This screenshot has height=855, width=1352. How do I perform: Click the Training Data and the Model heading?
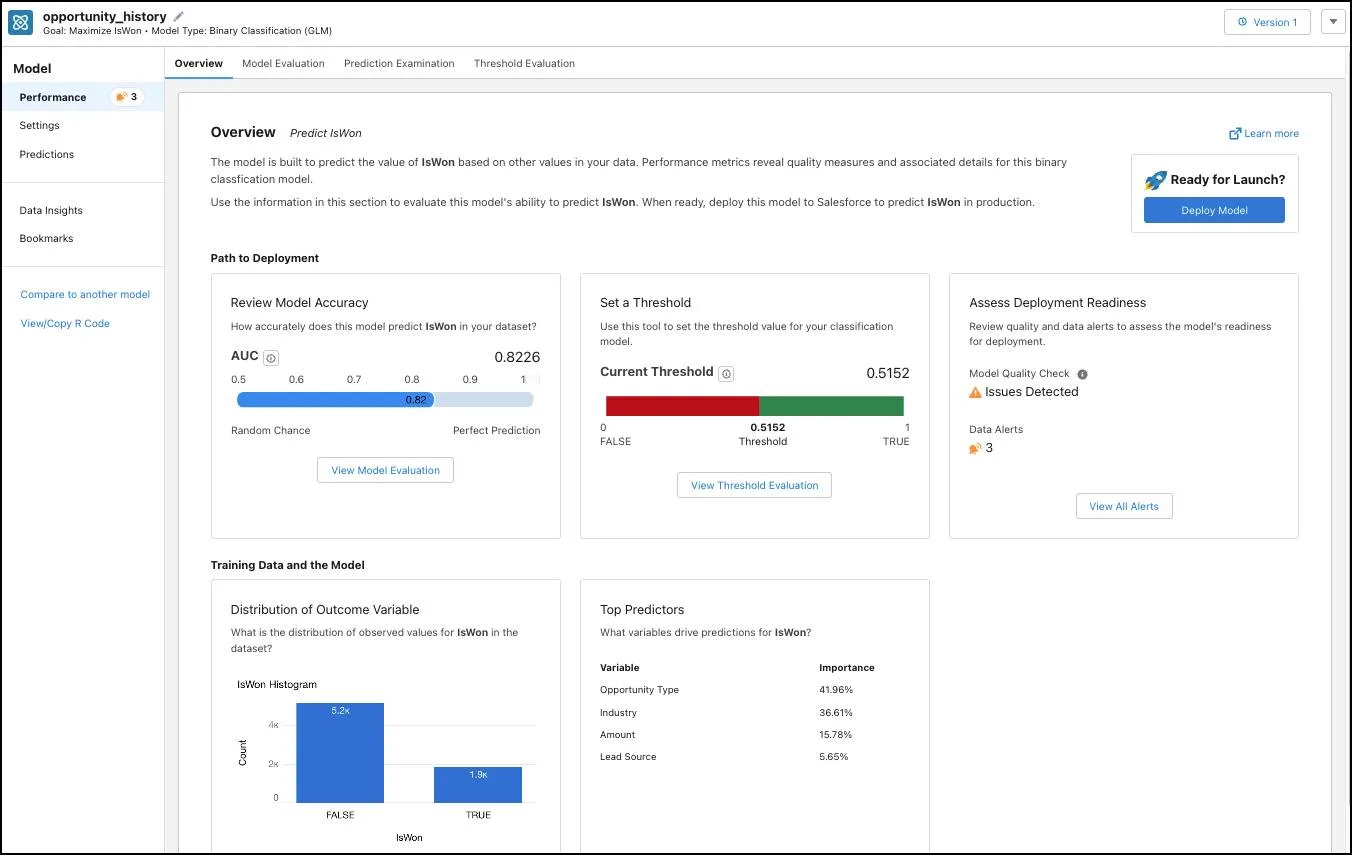point(288,565)
